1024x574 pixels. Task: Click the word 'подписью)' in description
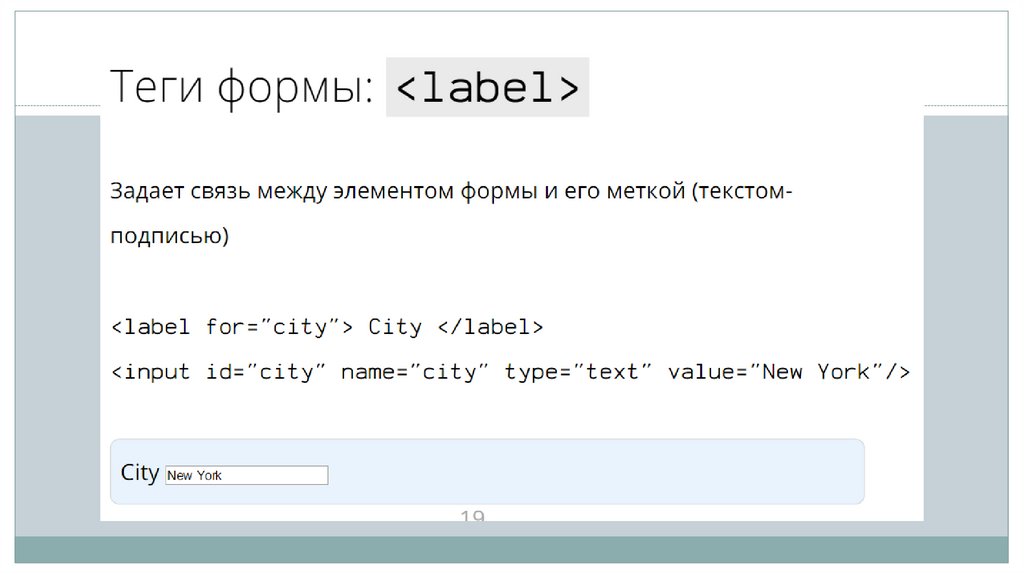coord(169,236)
